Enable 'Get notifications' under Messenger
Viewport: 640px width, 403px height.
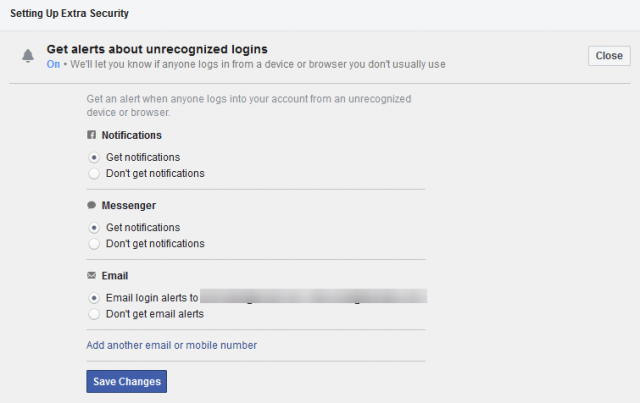(94, 227)
